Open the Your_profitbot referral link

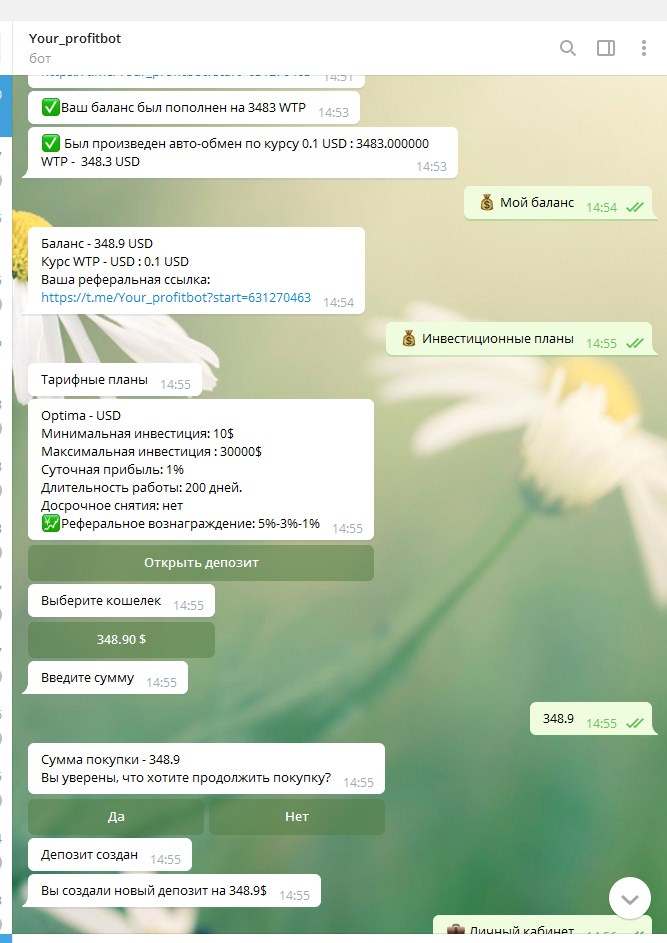pyautogui.click(x=176, y=297)
